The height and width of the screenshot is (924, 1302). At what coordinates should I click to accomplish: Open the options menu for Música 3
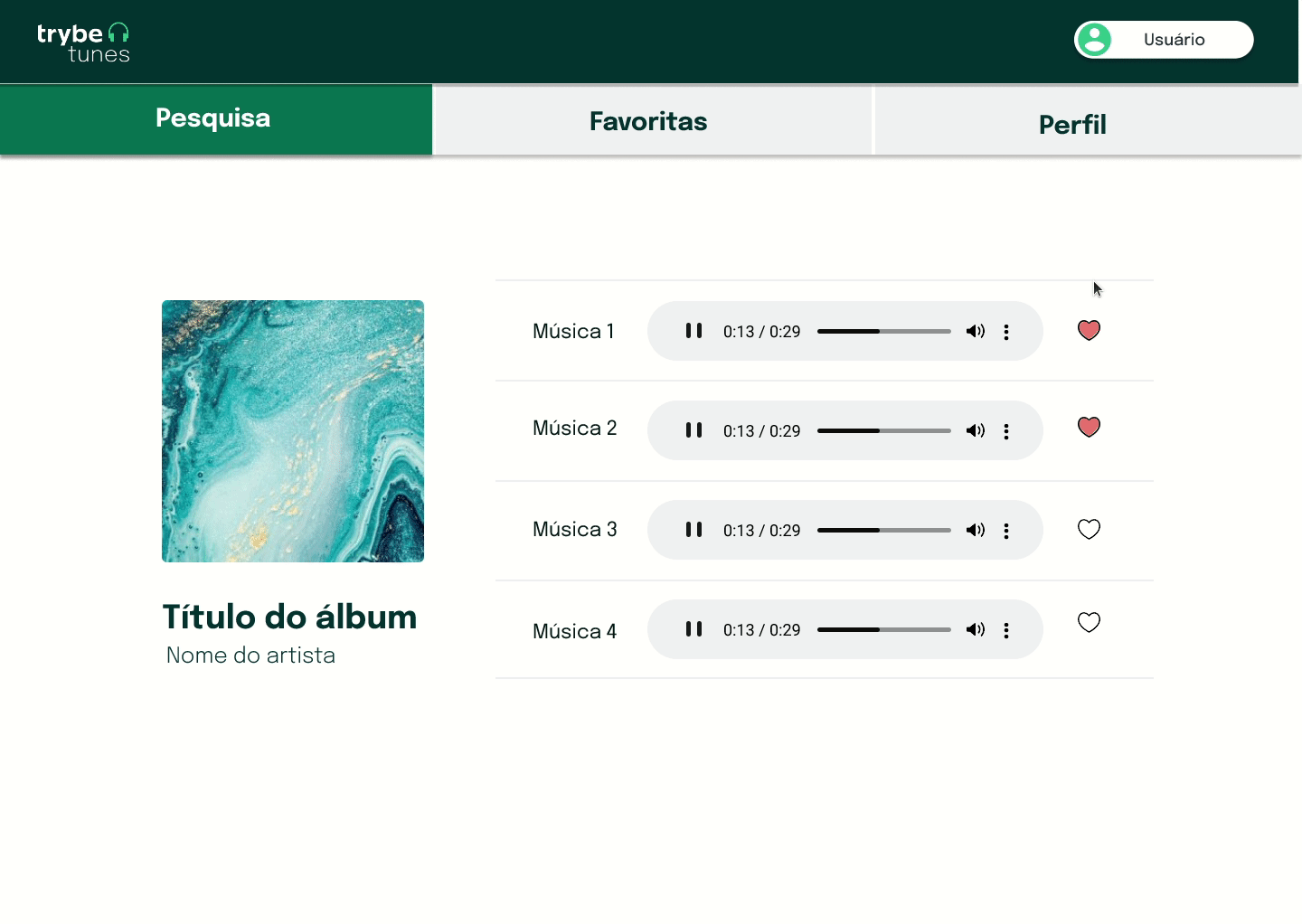(1006, 530)
